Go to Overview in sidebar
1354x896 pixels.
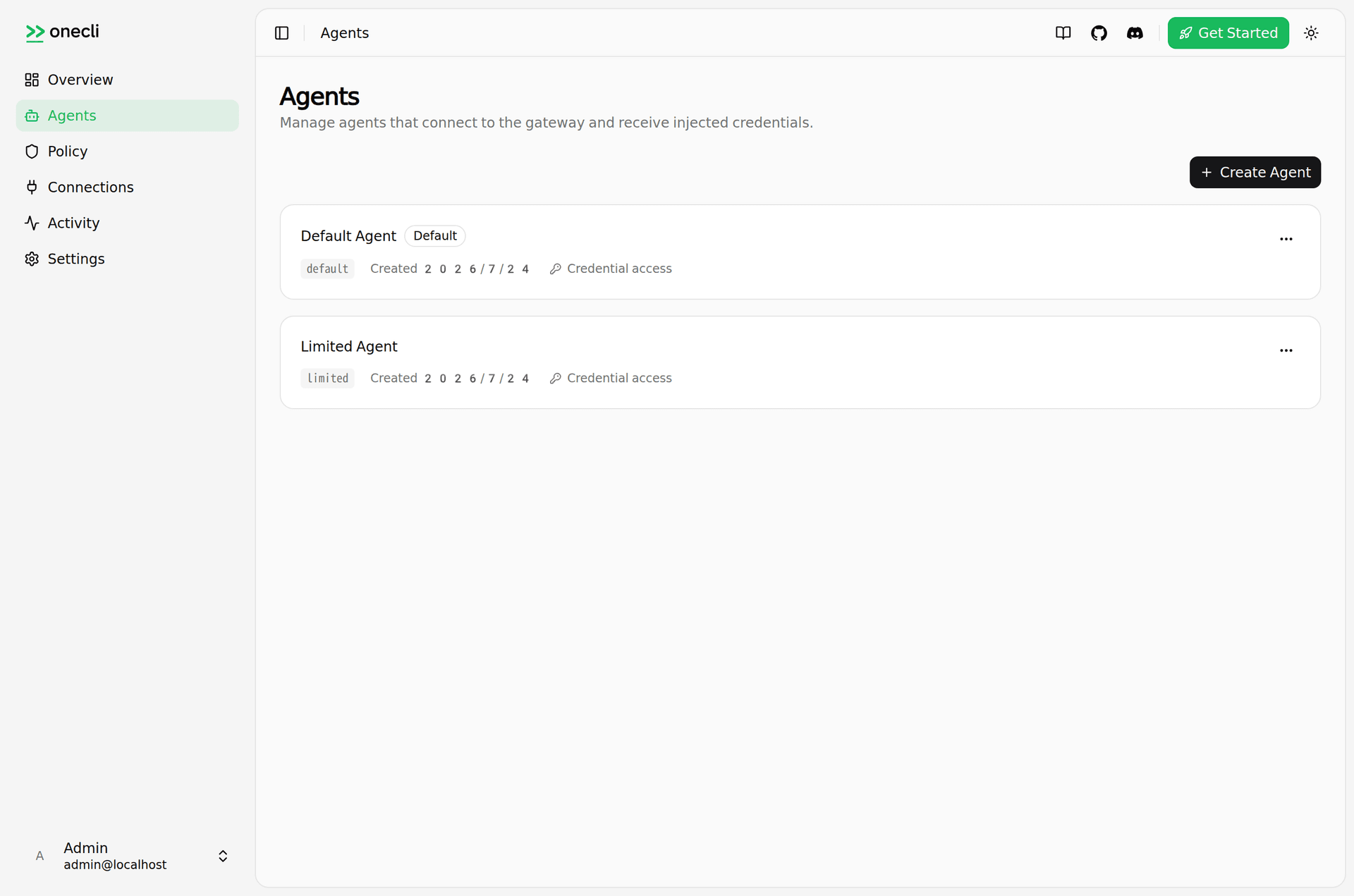[128, 80]
